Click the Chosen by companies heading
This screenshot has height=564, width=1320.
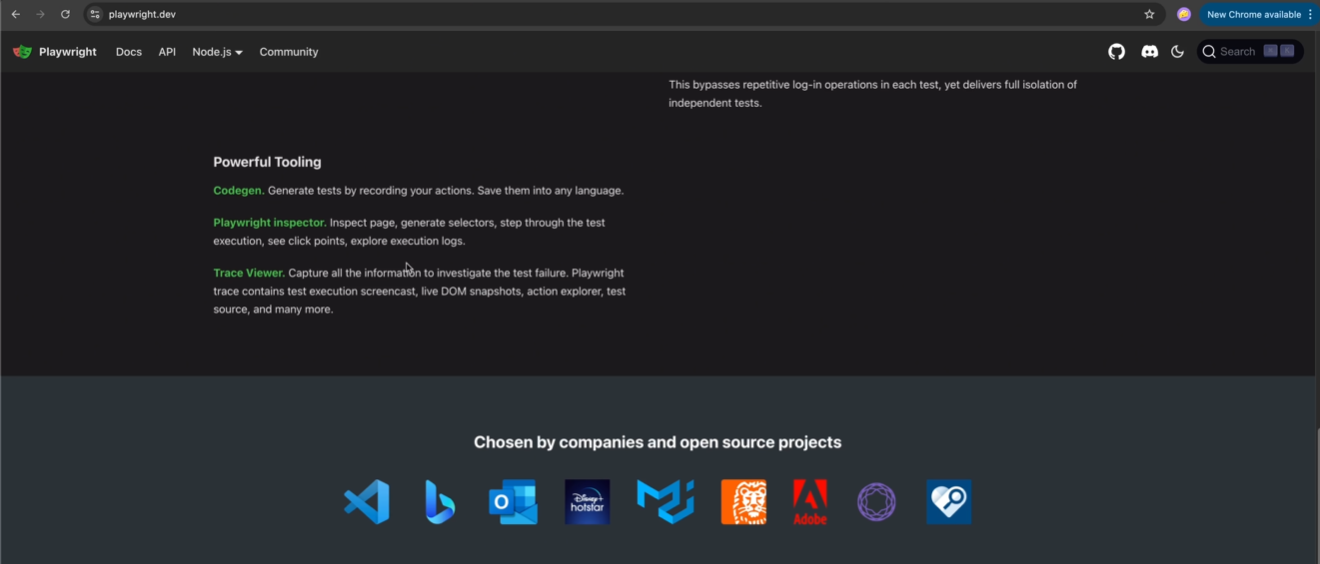(x=658, y=442)
